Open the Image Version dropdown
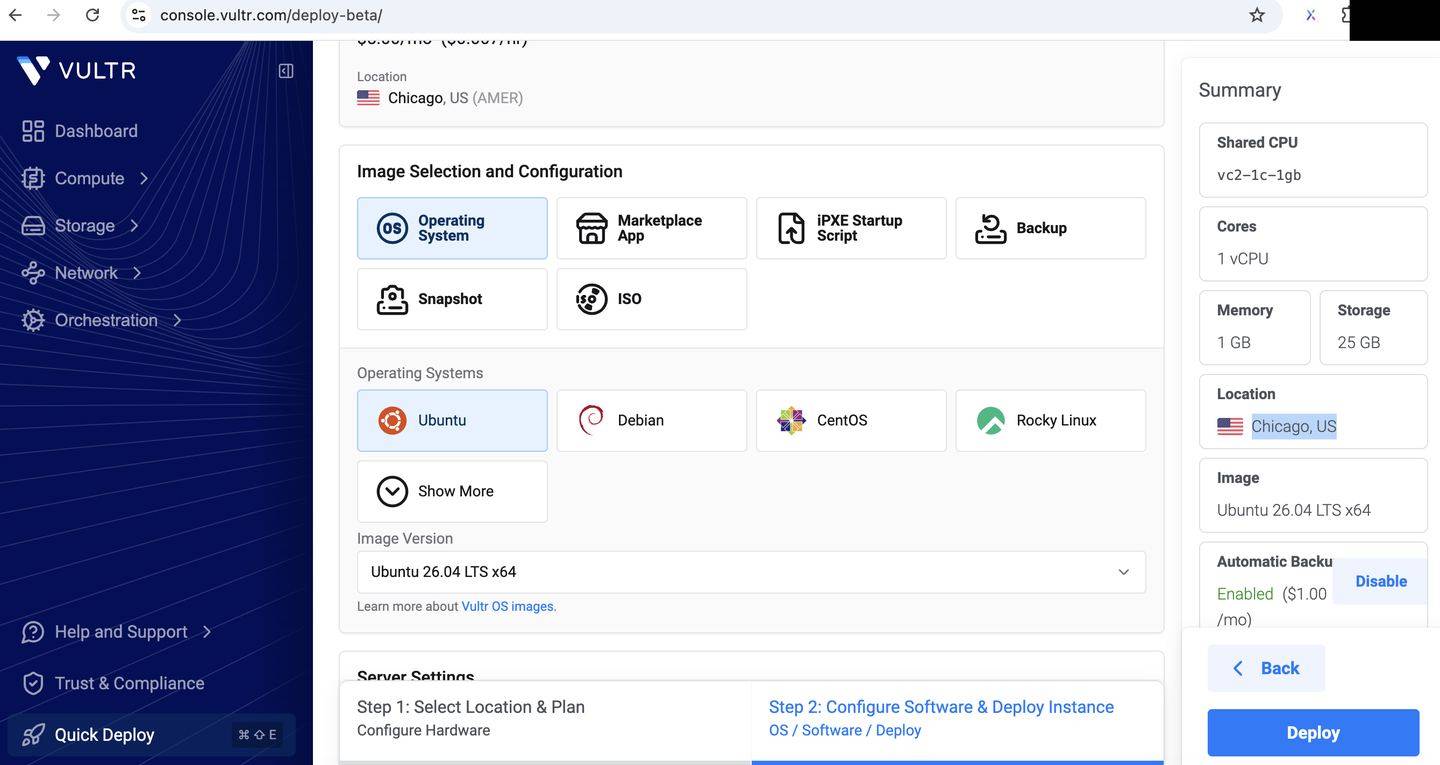 coord(751,572)
